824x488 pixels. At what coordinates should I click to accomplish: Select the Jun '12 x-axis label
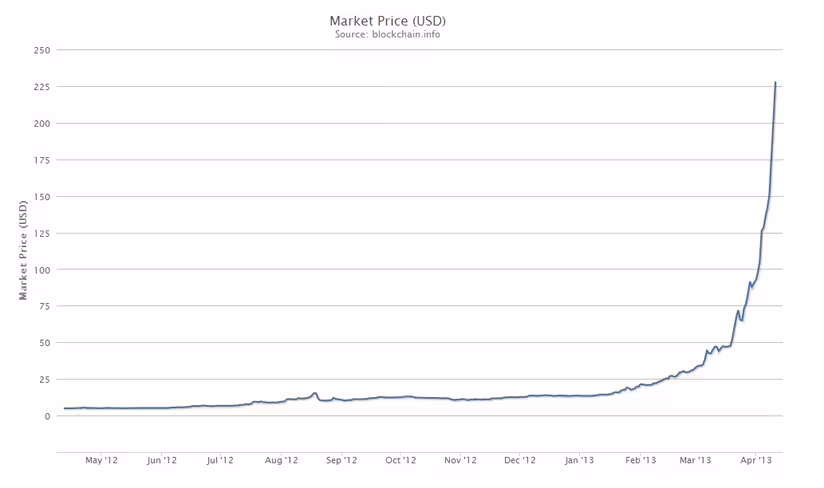(162, 460)
